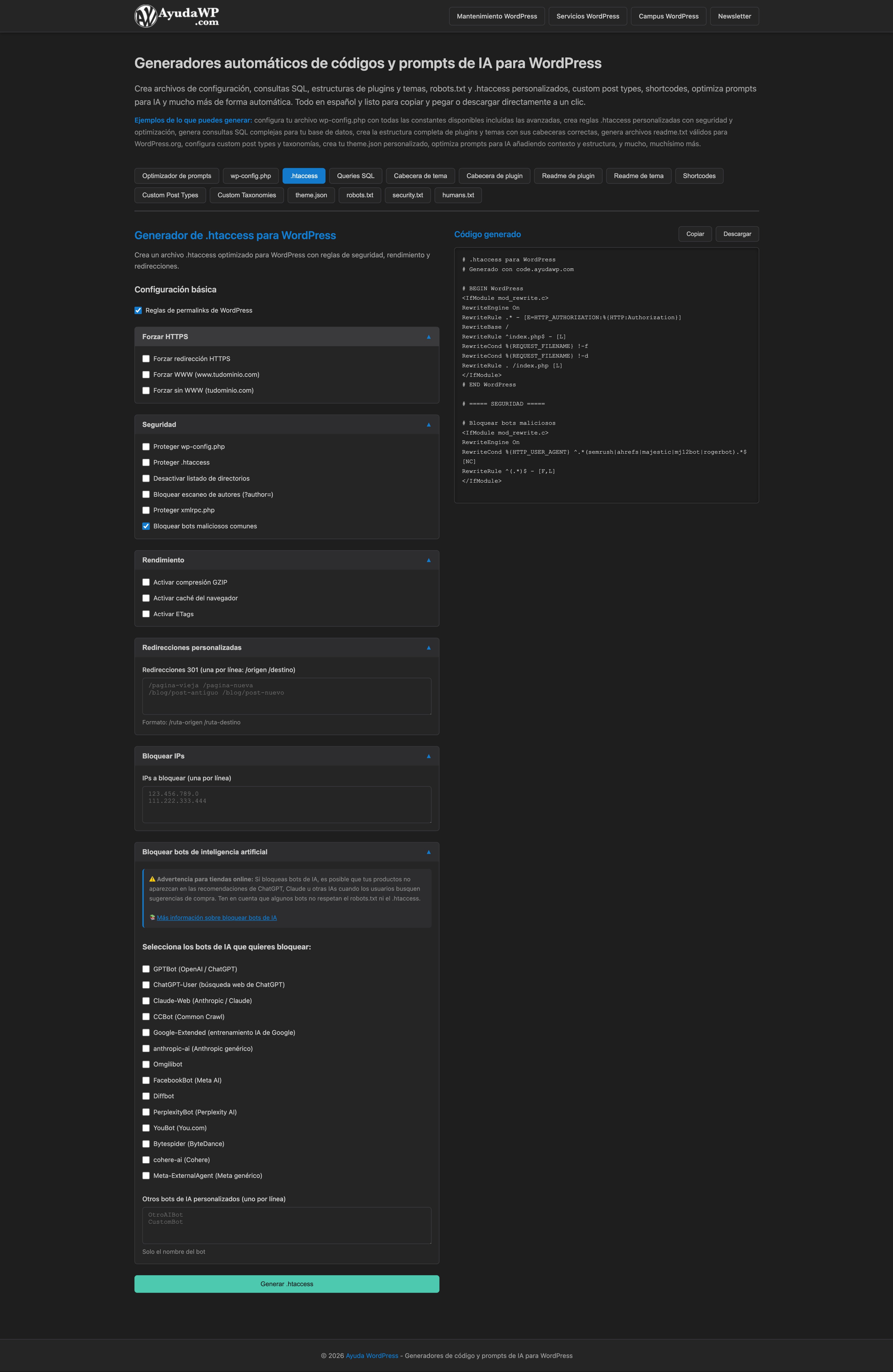Click the AyudaWP logo
The image size is (893, 1372).
point(176,16)
